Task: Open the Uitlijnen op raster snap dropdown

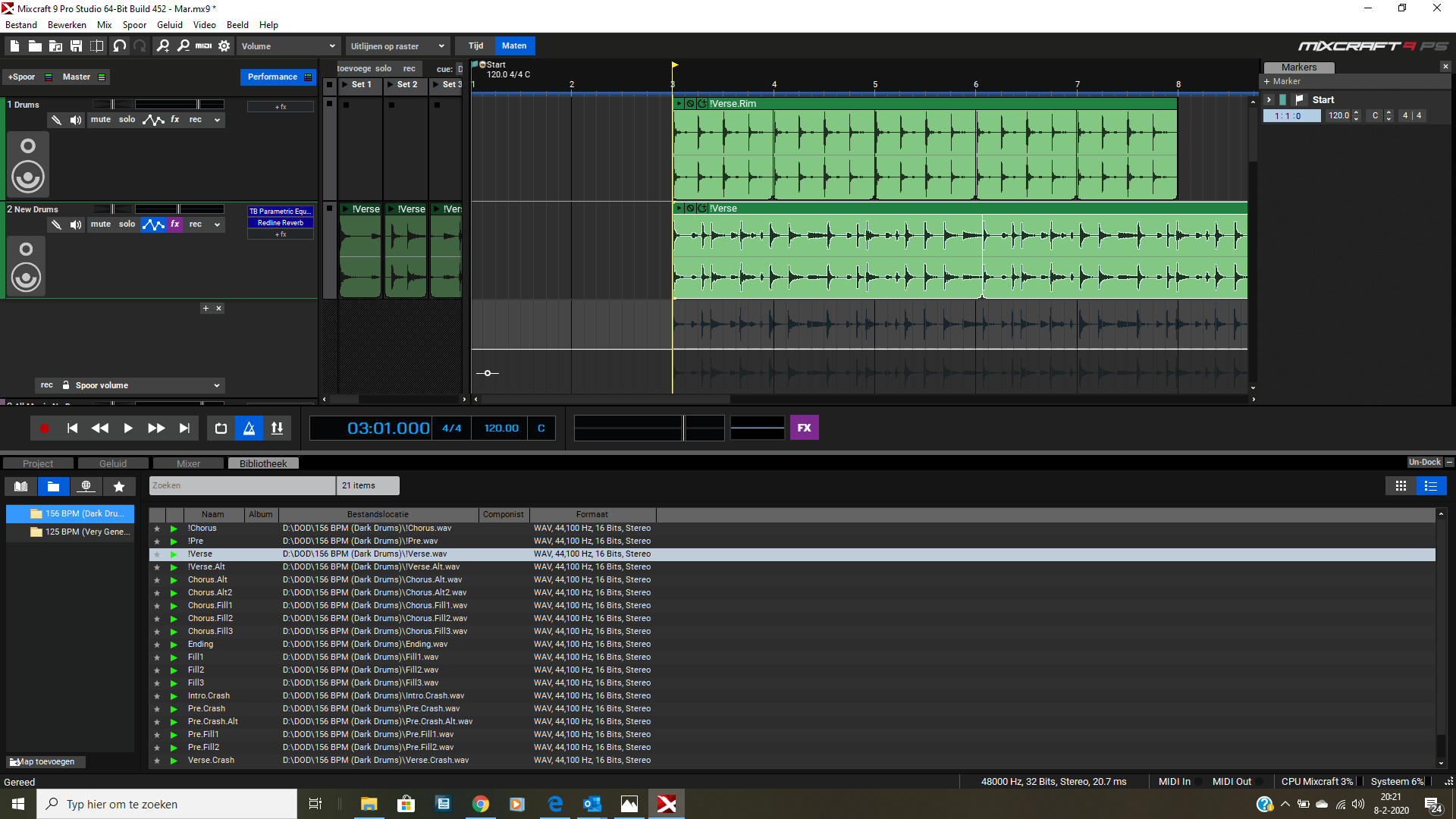Action: pos(397,46)
